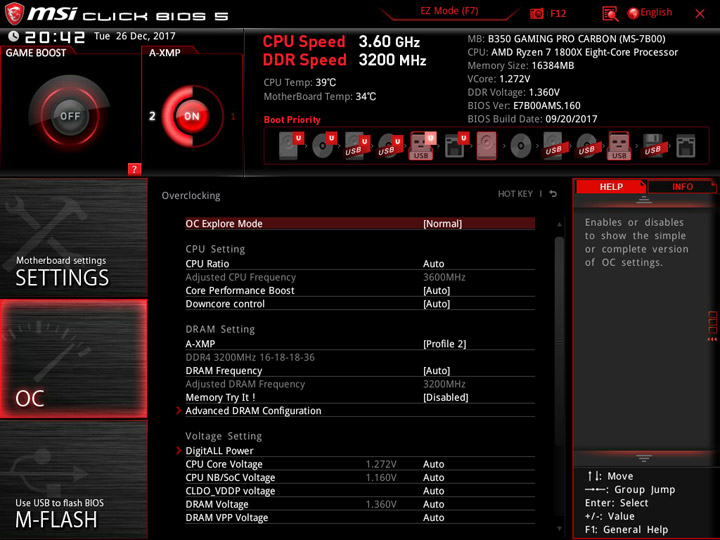Open the M-FLASH BIOS flashing section
The height and width of the screenshot is (540, 720).
pyautogui.click(x=73, y=480)
